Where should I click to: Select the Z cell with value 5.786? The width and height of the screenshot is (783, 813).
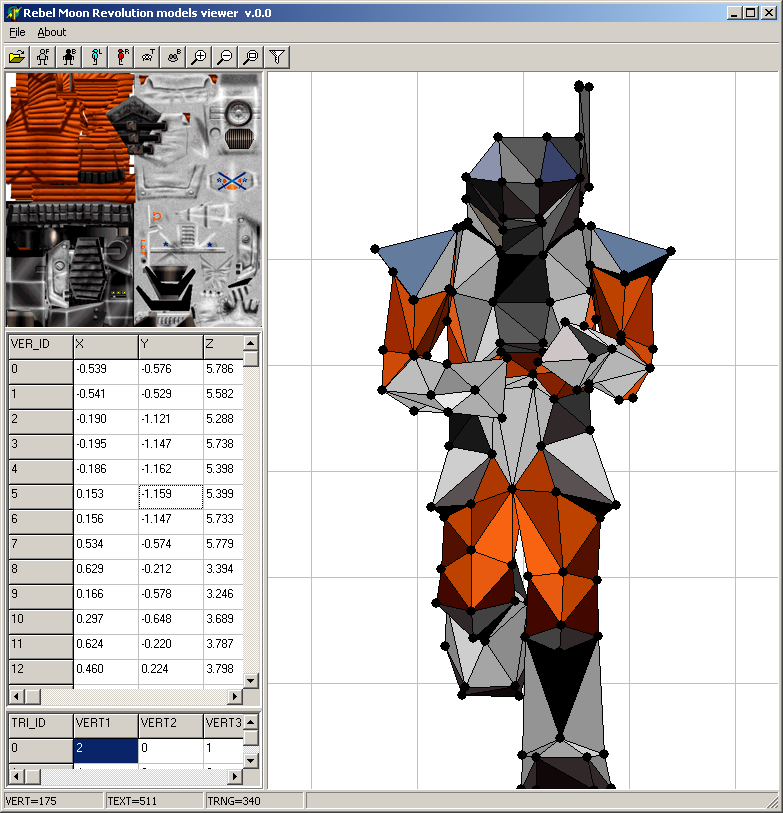[223, 372]
